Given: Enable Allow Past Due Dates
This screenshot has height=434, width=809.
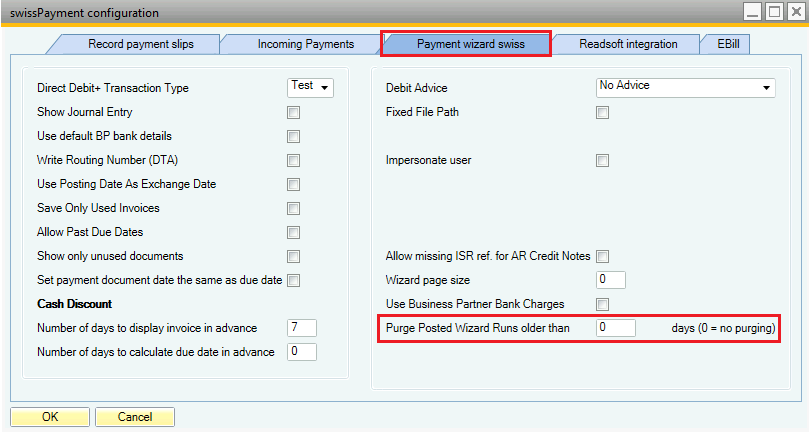Looking at the screenshot, I should [x=294, y=232].
